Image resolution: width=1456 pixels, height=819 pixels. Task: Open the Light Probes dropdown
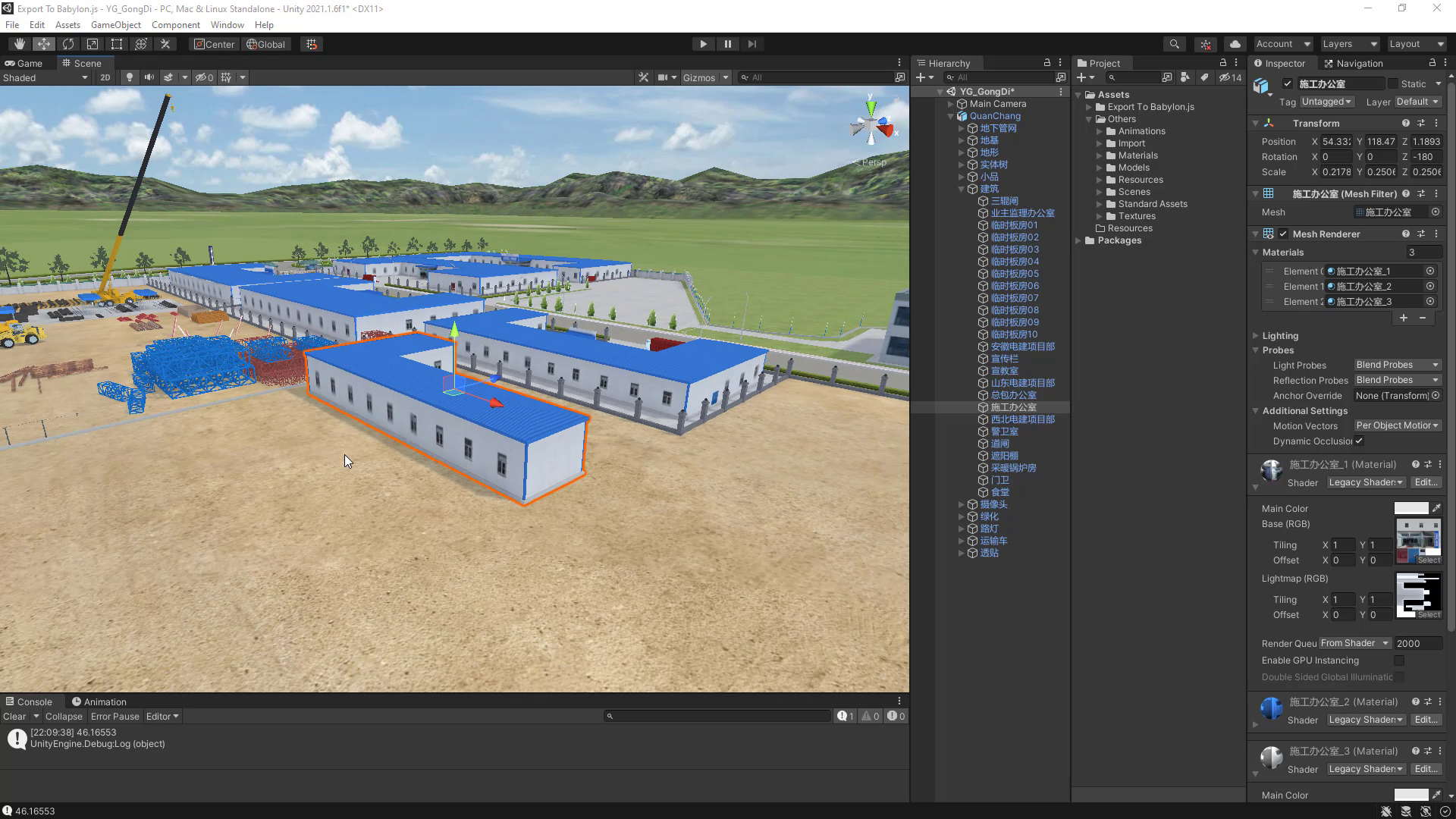click(x=1397, y=366)
